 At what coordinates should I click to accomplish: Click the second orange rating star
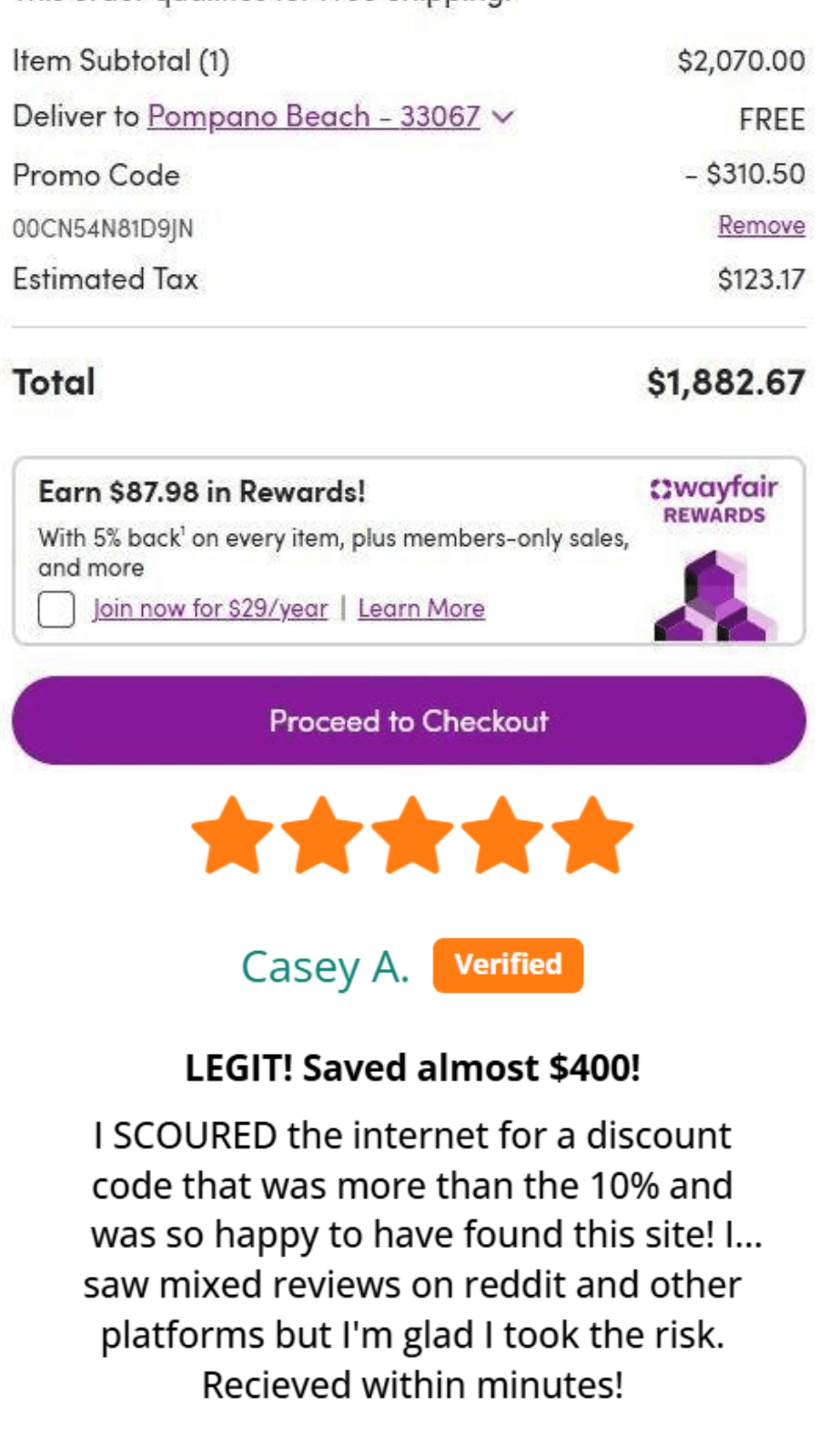click(x=322, y=835)
